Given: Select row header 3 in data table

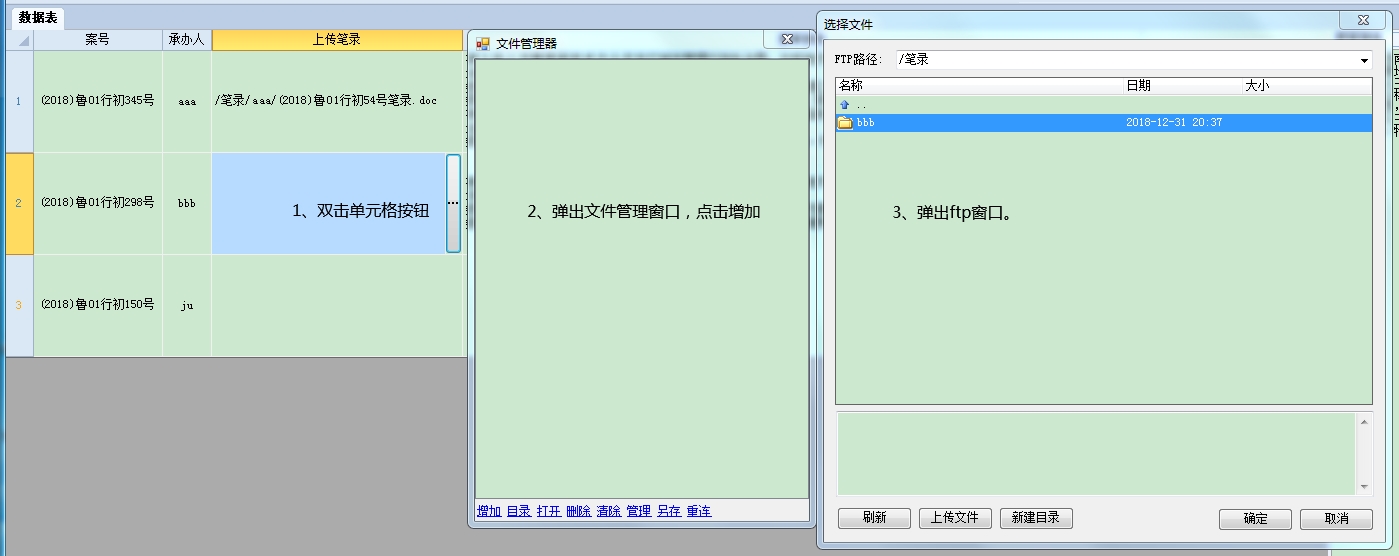Looking at the screenshot, I should [19, 305].
